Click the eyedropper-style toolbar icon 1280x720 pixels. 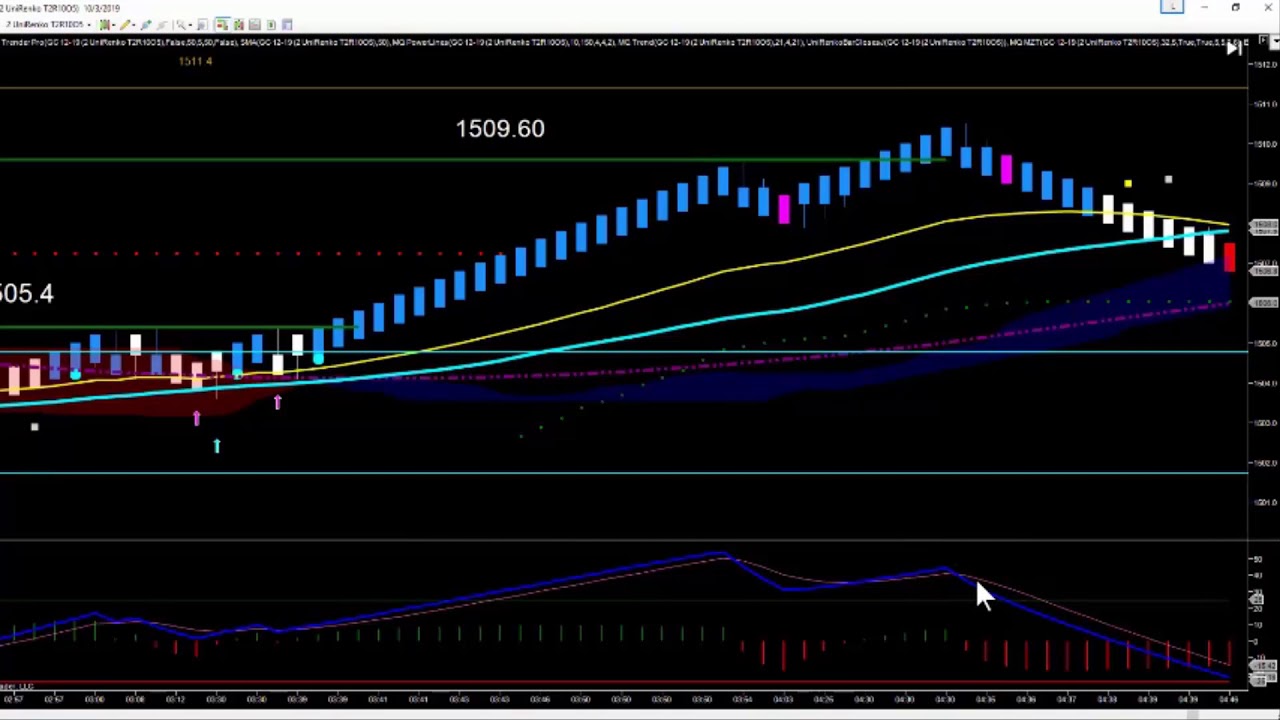tap(146, 25)
